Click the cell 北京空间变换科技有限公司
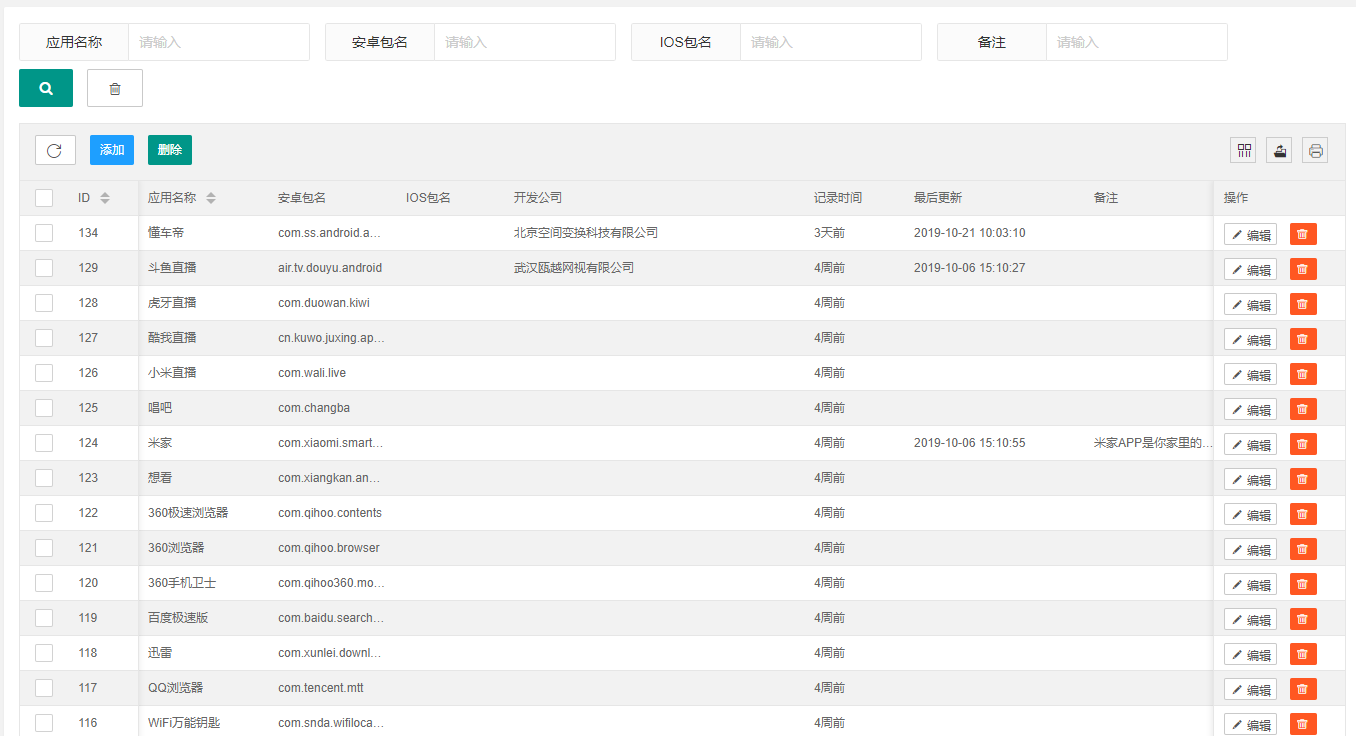The height and width of the screenshot is (736, 1356). (586, 233)
